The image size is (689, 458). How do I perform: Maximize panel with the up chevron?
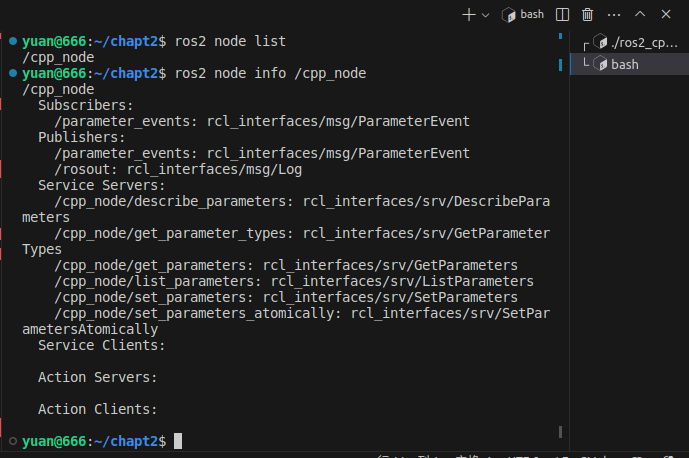click(x=640, y=14)
